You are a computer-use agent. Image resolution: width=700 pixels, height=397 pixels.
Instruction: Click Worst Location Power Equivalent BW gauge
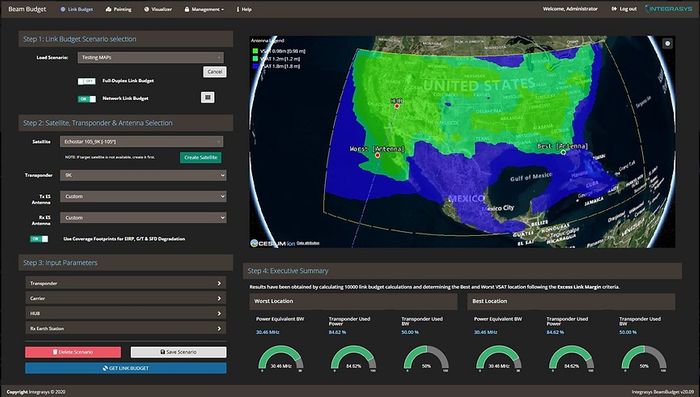(x=281, y=359)
